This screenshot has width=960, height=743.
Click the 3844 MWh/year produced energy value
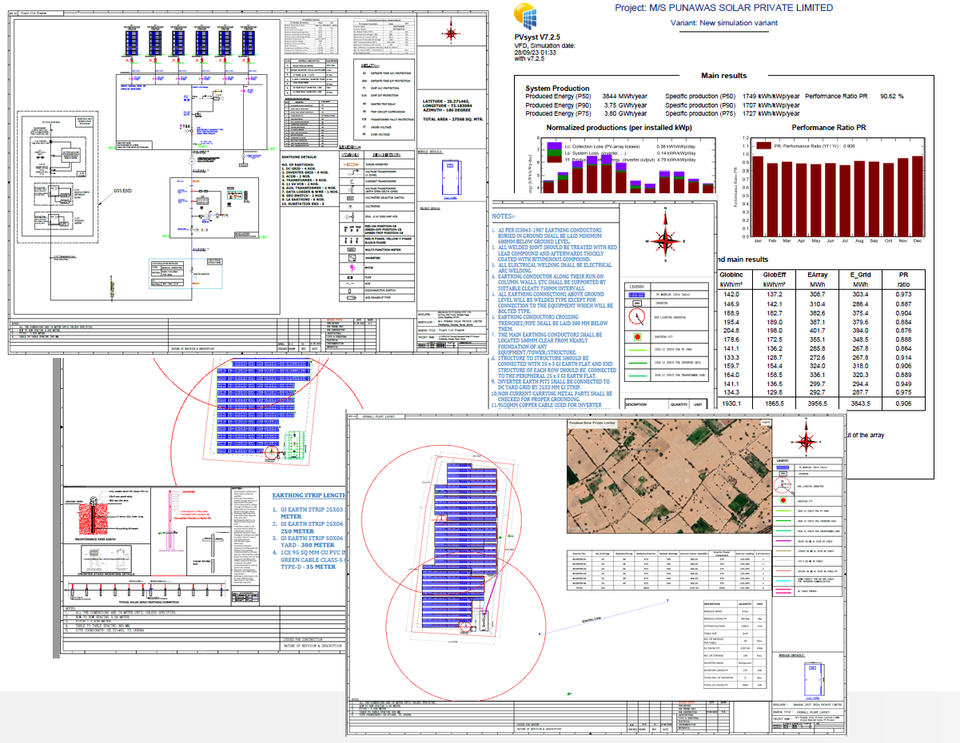pos(624,97)
